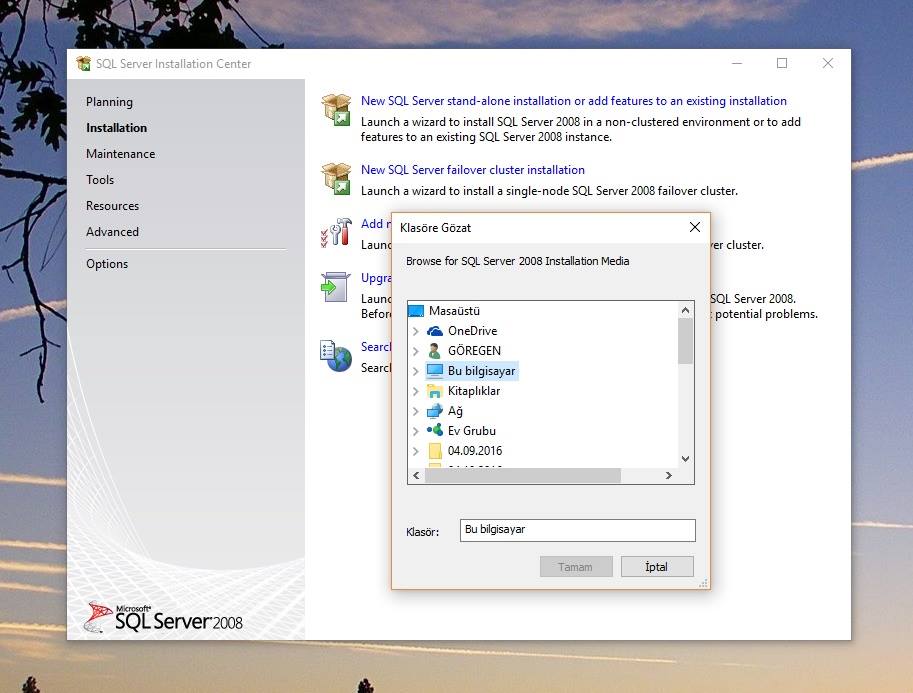The image size is (913, 693).
Task: Expand the Ev Grubu tree node
Action: (x=416, y=431)
